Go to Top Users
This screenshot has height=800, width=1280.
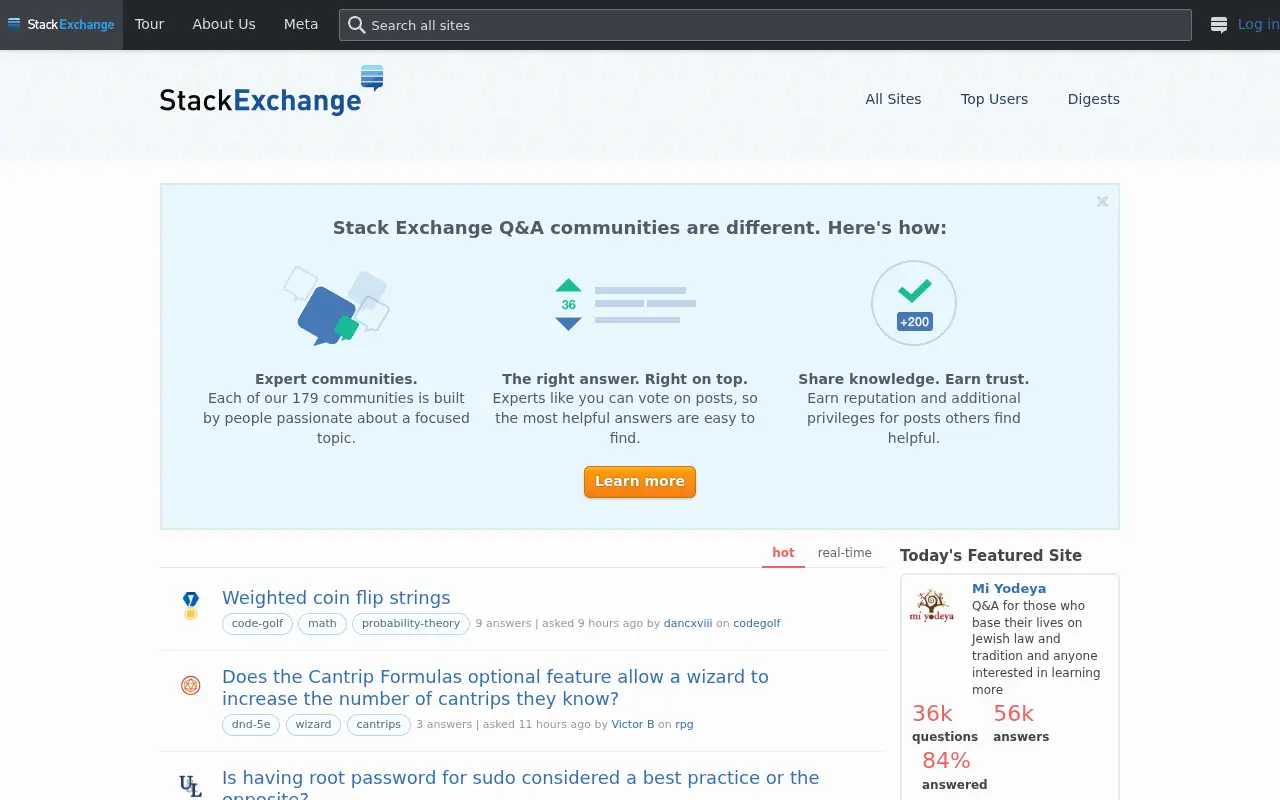click(x=994, y=99)
